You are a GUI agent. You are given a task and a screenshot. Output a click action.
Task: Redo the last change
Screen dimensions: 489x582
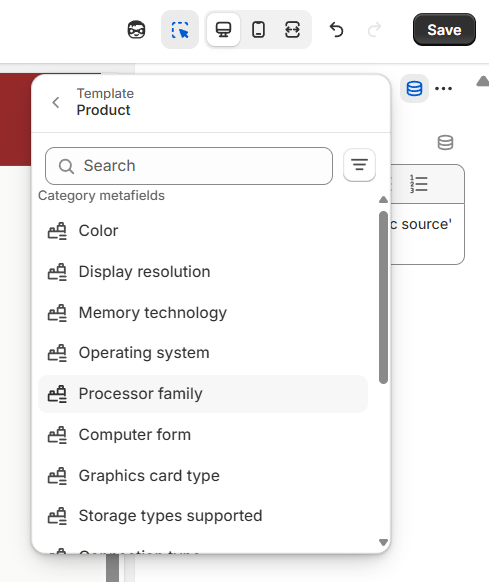(x=374, y=30)
